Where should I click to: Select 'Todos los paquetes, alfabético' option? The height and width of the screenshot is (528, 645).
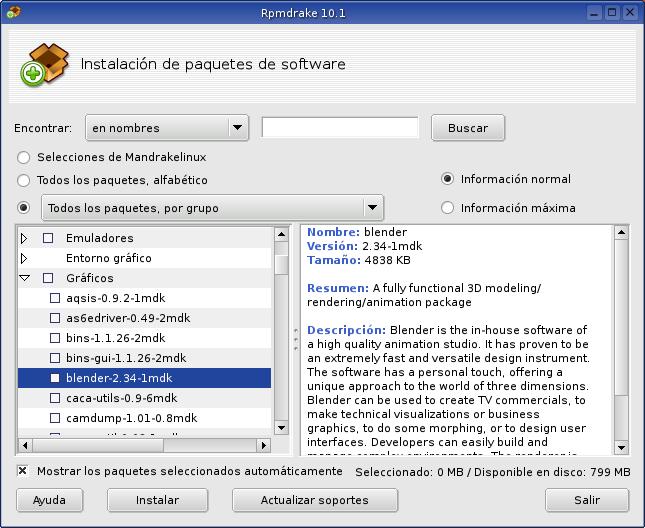click(x=24, y=180)
